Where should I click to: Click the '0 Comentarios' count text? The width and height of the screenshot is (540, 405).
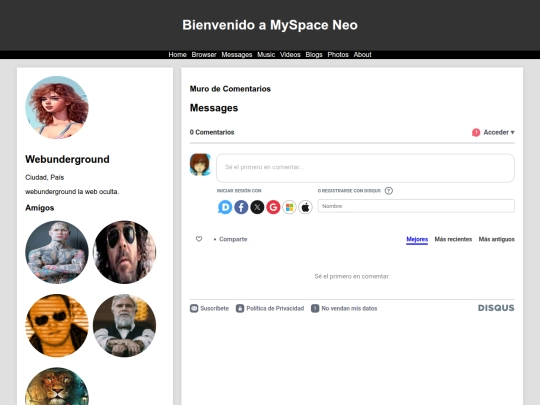coord(212,132)
